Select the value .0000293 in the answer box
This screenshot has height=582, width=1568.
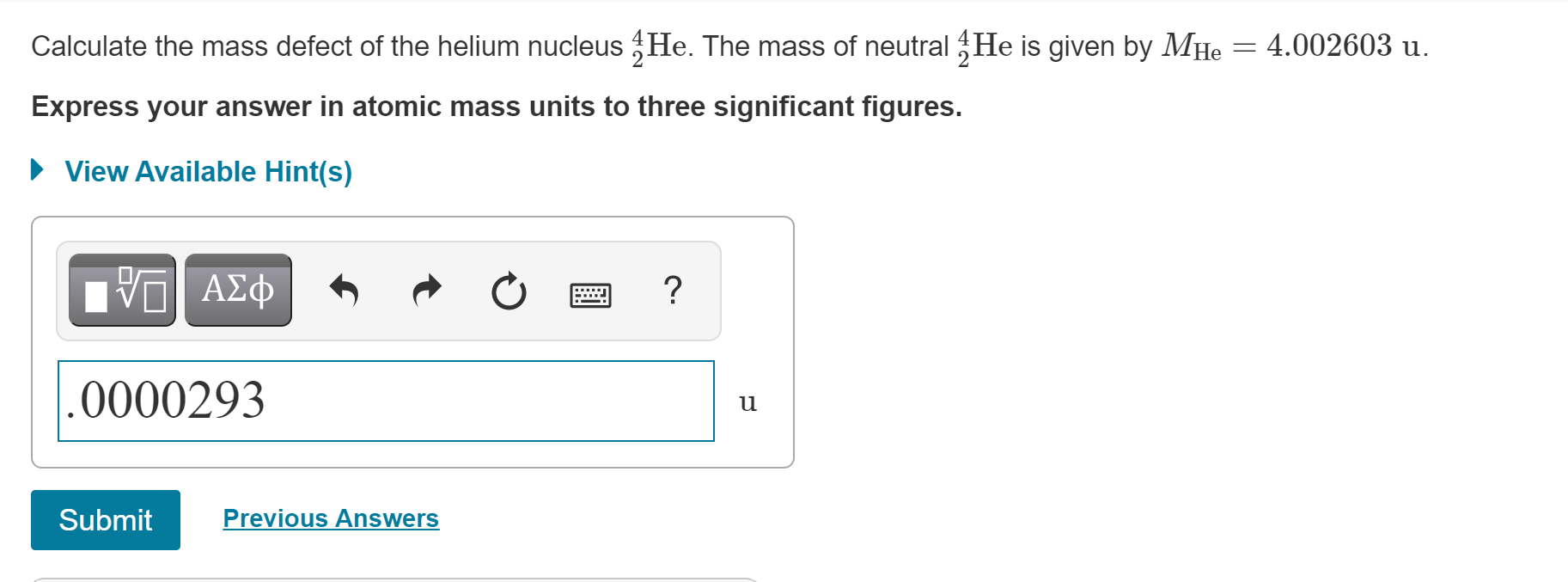[163, 399]
